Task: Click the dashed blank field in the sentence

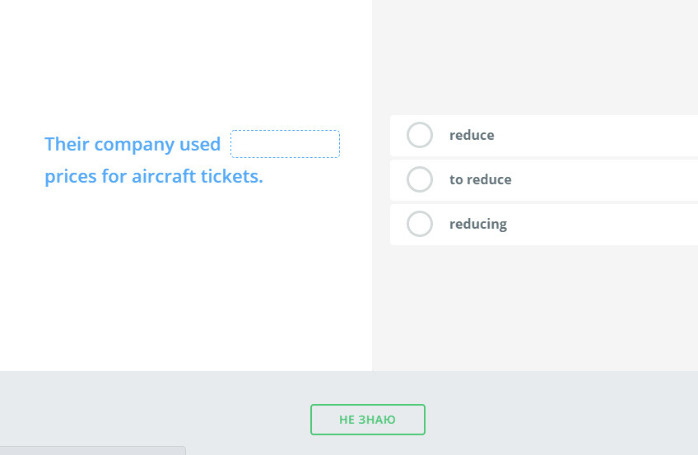Action: point(285,144)
